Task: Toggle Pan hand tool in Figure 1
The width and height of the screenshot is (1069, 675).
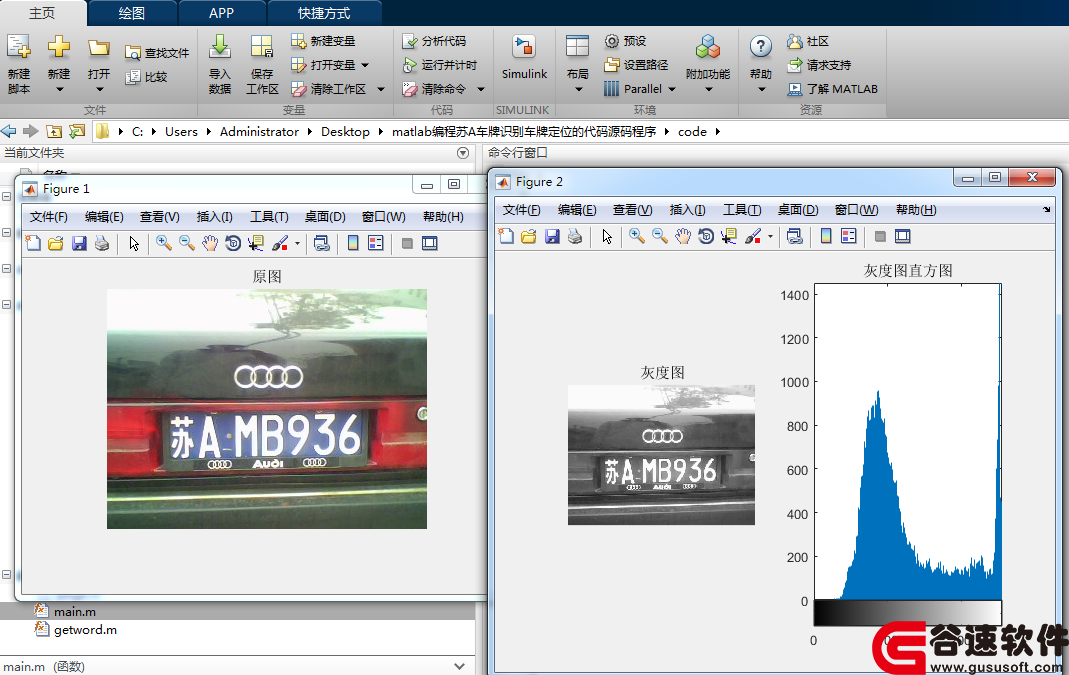Action: 210,243
